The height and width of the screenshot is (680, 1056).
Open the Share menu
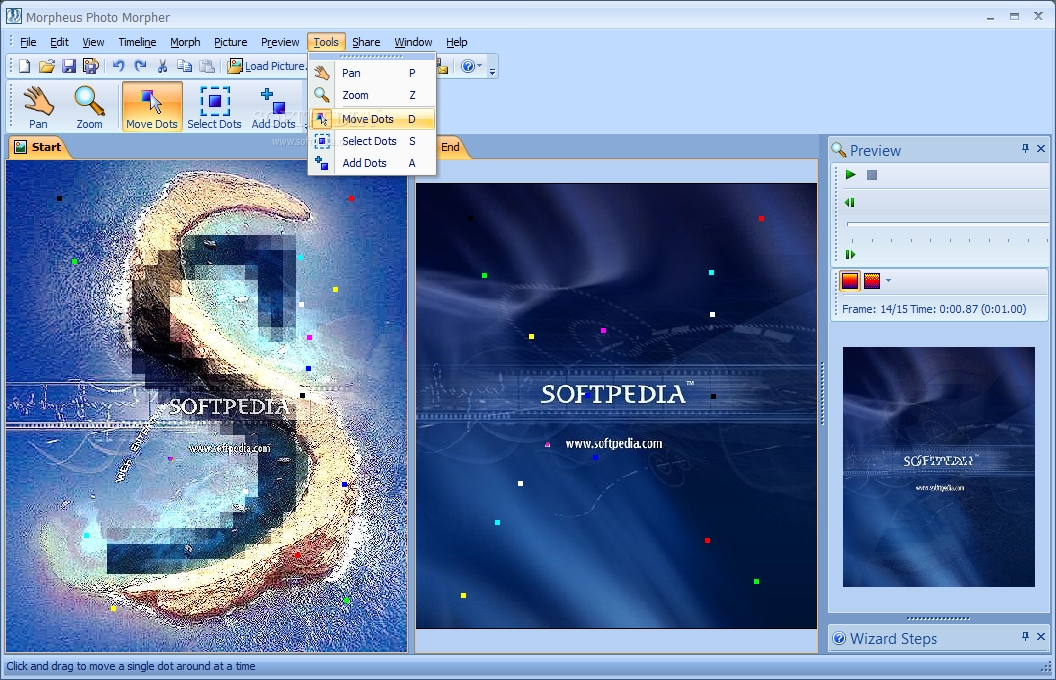[366, 42]
